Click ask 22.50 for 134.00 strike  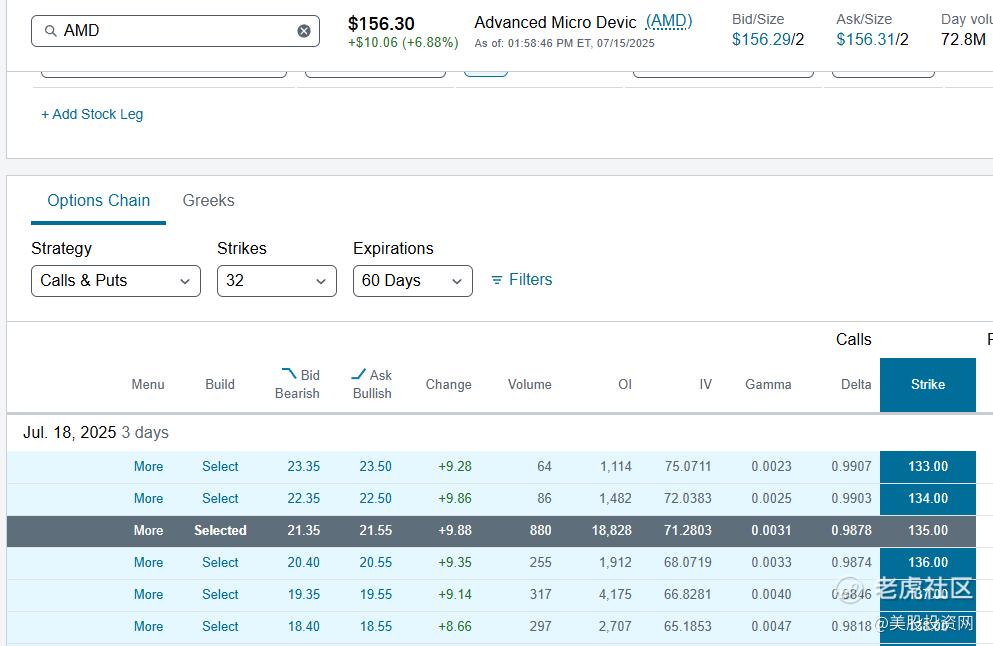(376, 498)
